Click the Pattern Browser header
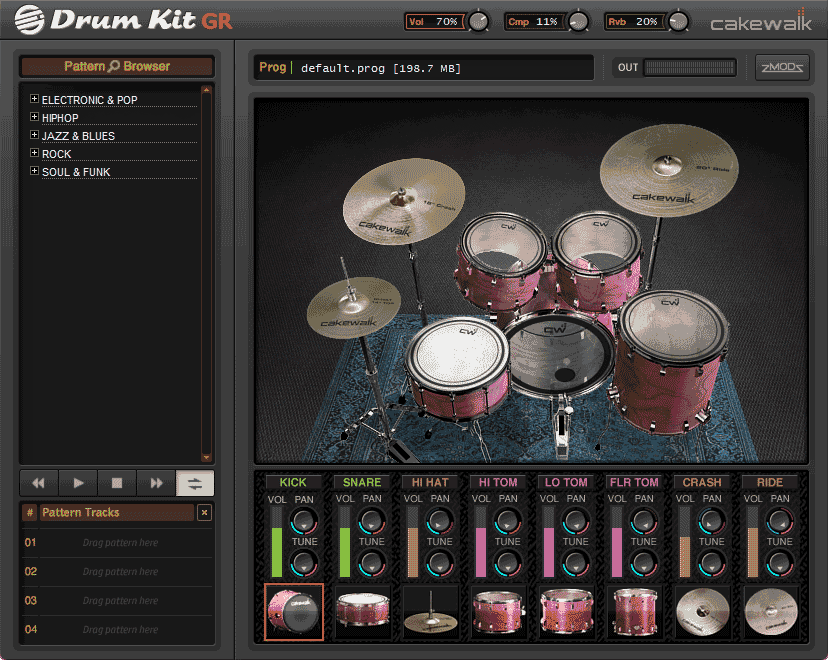Screen dimensions: 828x660 (x=117, y=66)
